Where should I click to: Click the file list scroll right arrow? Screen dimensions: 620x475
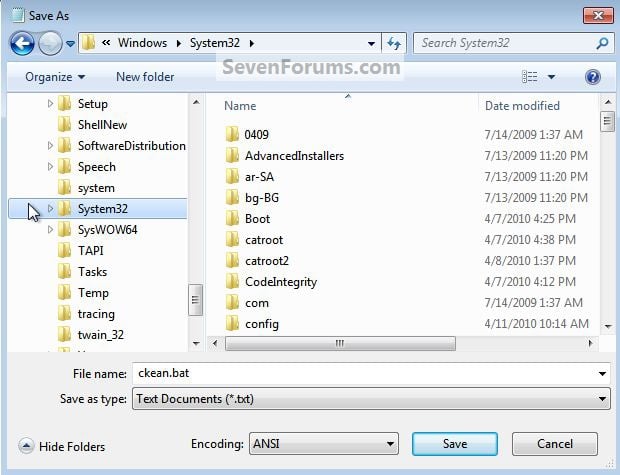(x=591, y=343)
